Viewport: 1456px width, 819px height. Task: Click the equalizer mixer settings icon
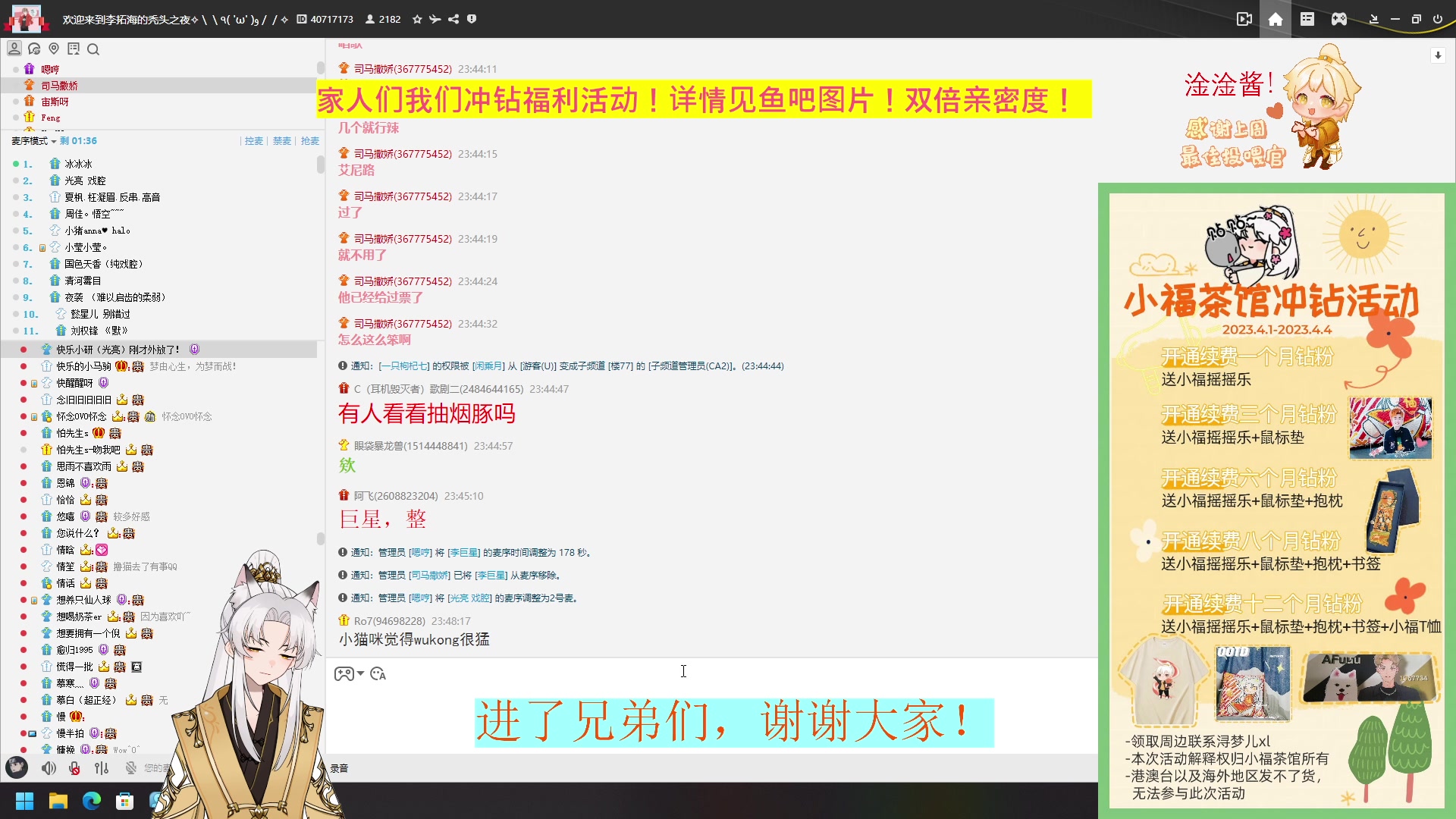click(x=102, y=768)
